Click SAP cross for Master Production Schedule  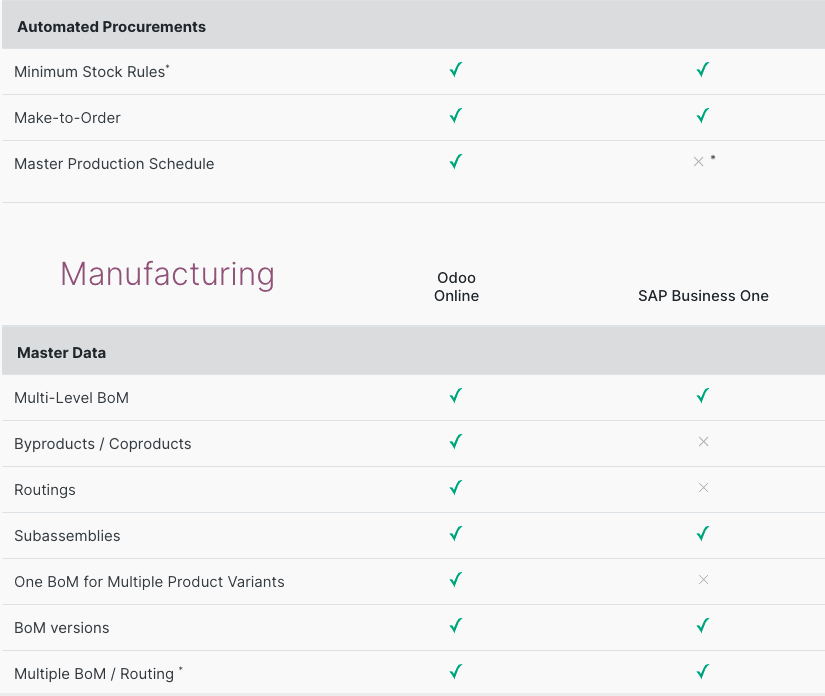coord(699,162)
